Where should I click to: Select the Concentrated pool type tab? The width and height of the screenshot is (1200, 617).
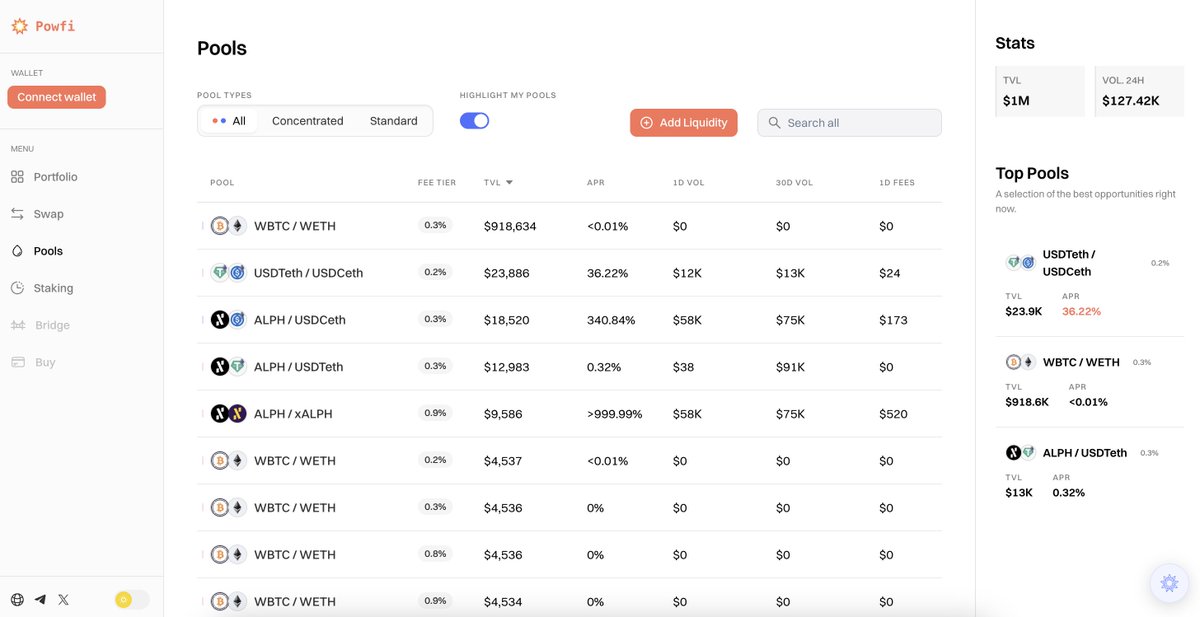(307, 121)
